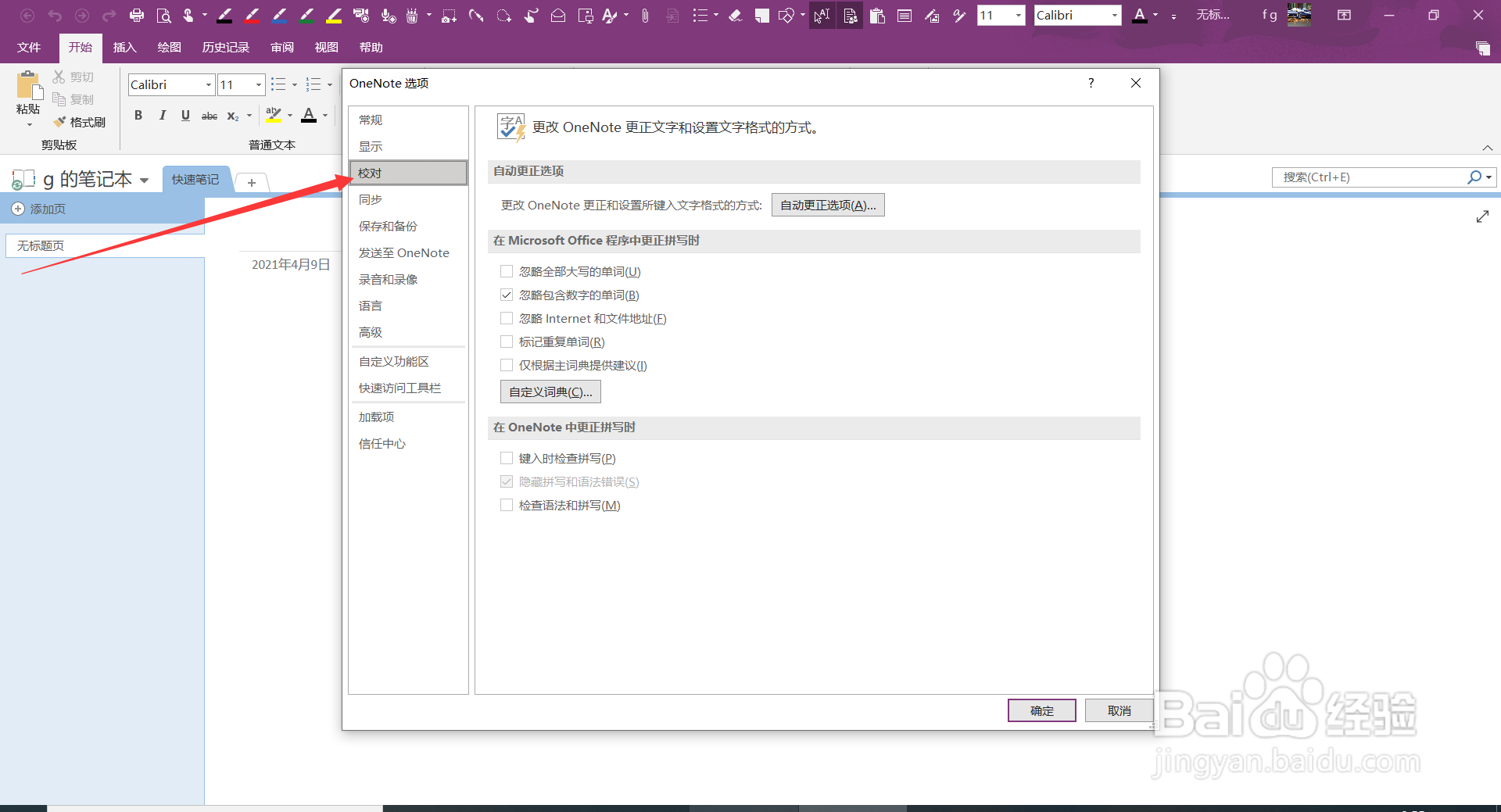Start video recording icon
This screenshot has height=812, width=1501.
(x=361, y=15)
